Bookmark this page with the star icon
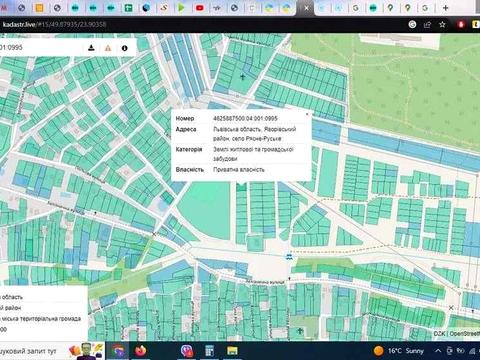 click(x=442, y=24)
